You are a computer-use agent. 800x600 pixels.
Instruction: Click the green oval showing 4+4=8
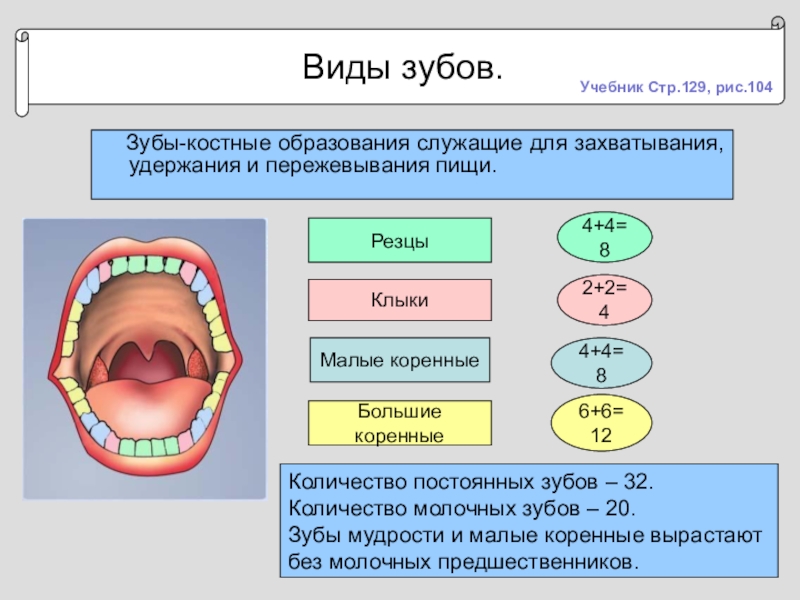604,237
